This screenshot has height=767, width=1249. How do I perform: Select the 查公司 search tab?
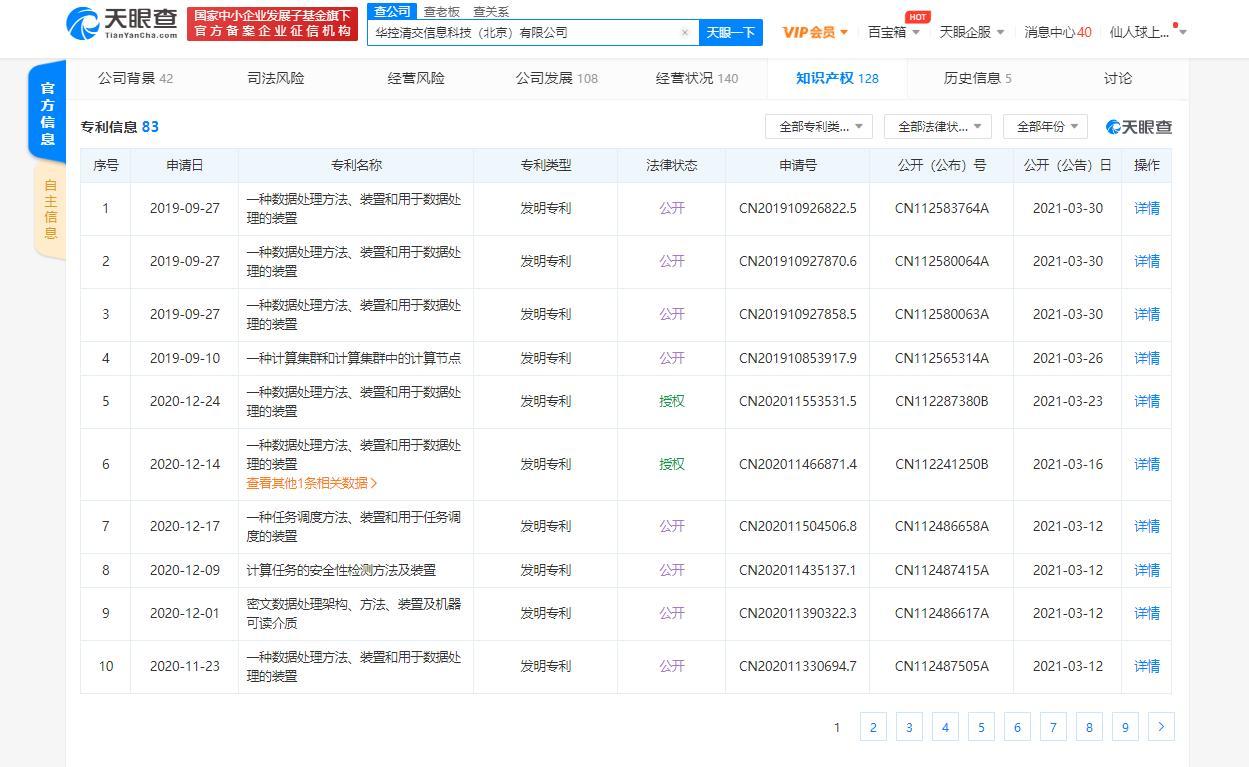point(392,11)
